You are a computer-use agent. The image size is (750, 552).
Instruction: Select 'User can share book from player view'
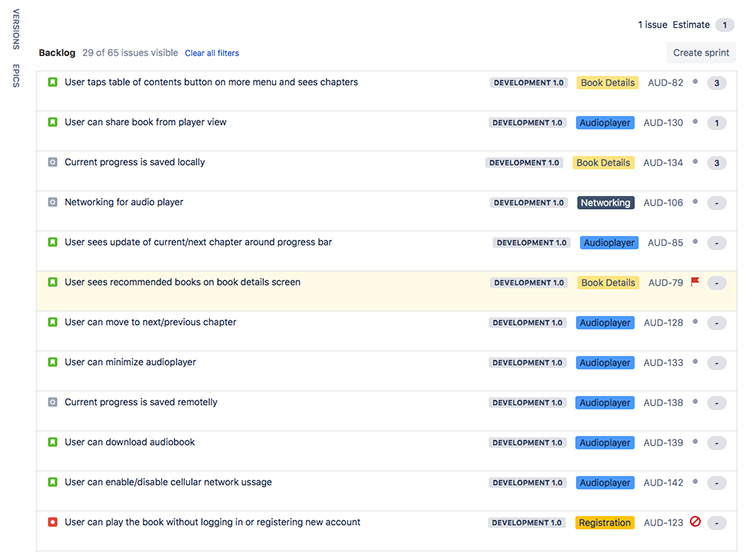point(386,131)
